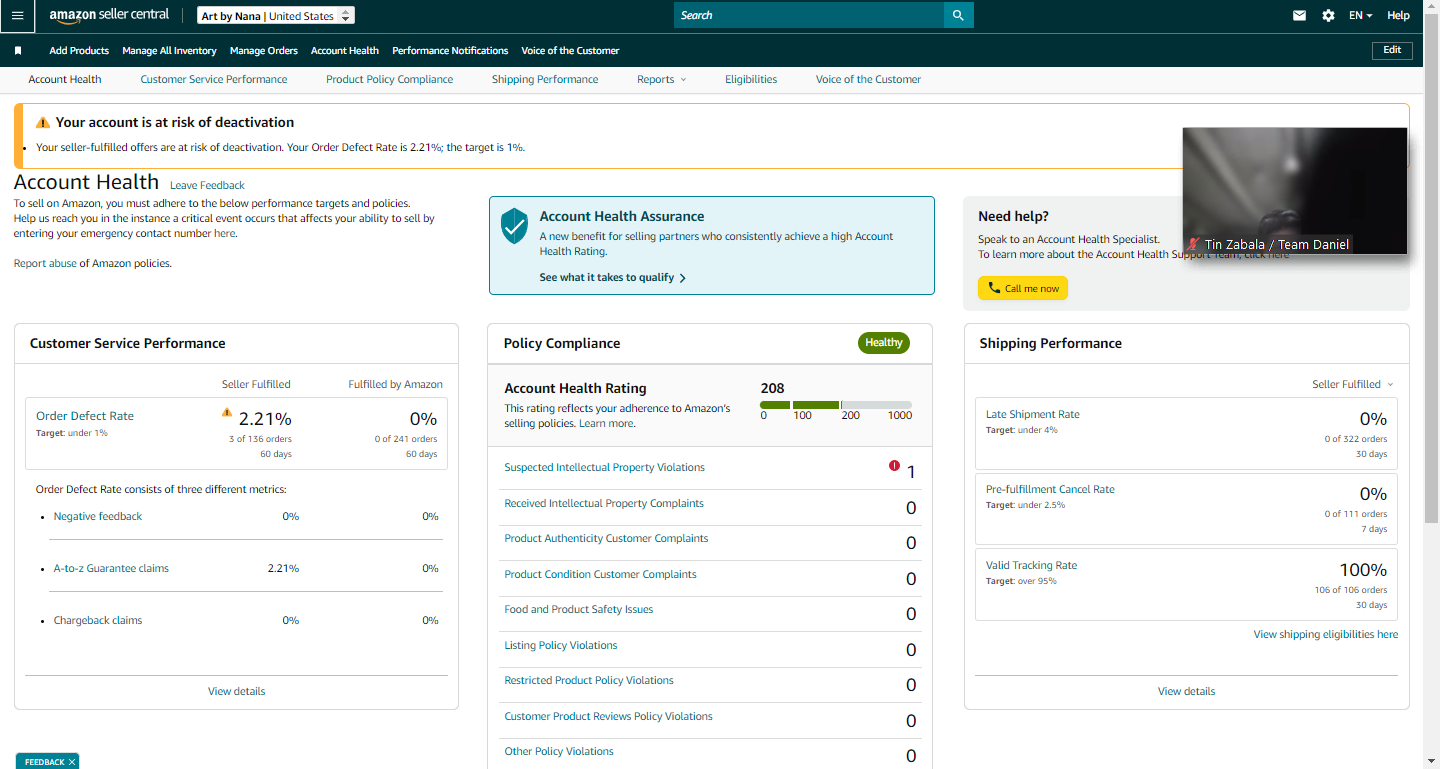Image resolution: width=1440 pixels, height=769 pixels.
Task: Click the Call me now button
Action: [x=1023, y=288]
